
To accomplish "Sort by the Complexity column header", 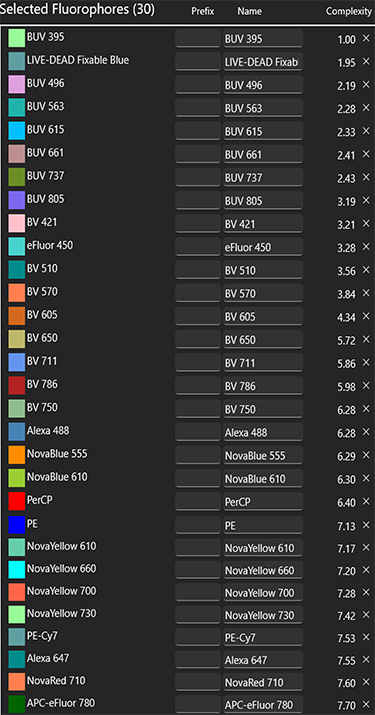I will tap(349, 12).
